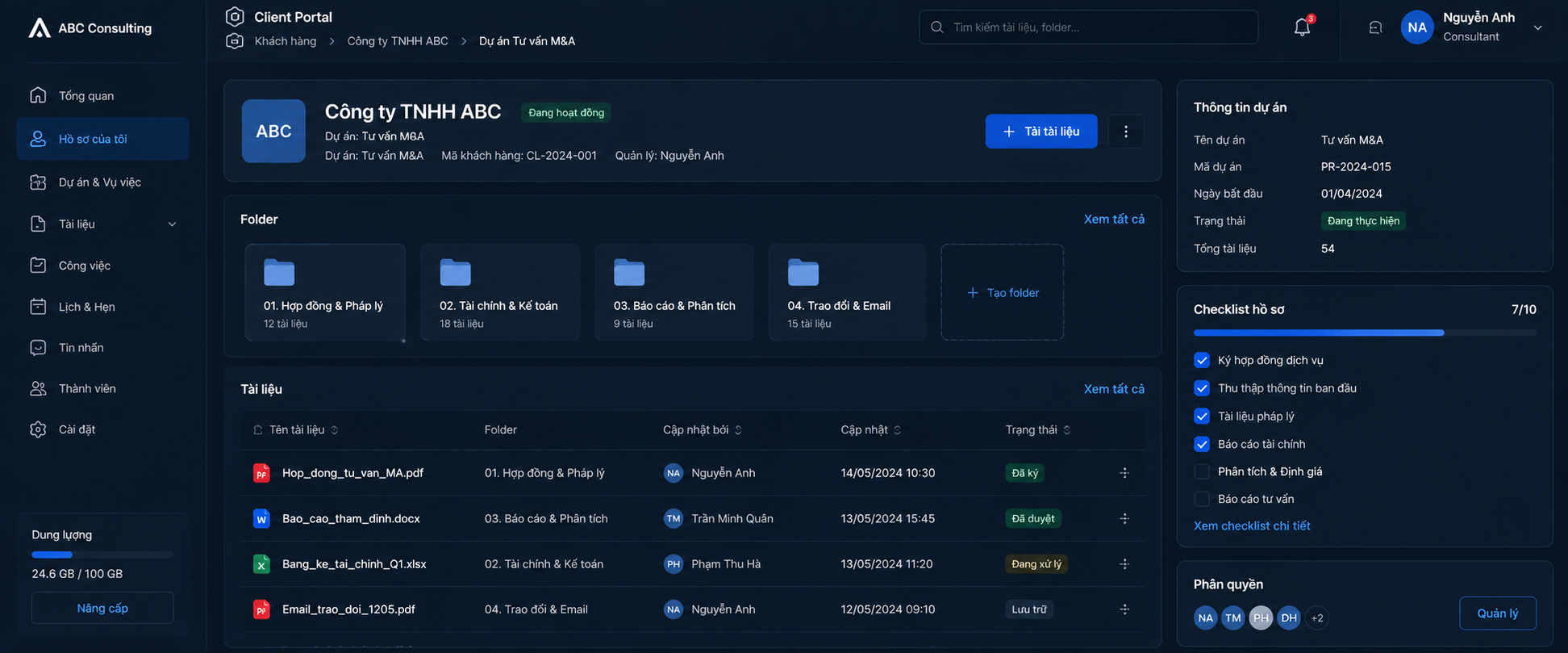Screen dimensions: 1568x653
Task: Check Phân tích & Định giá checkbox
Action: tap(1202, 471)
